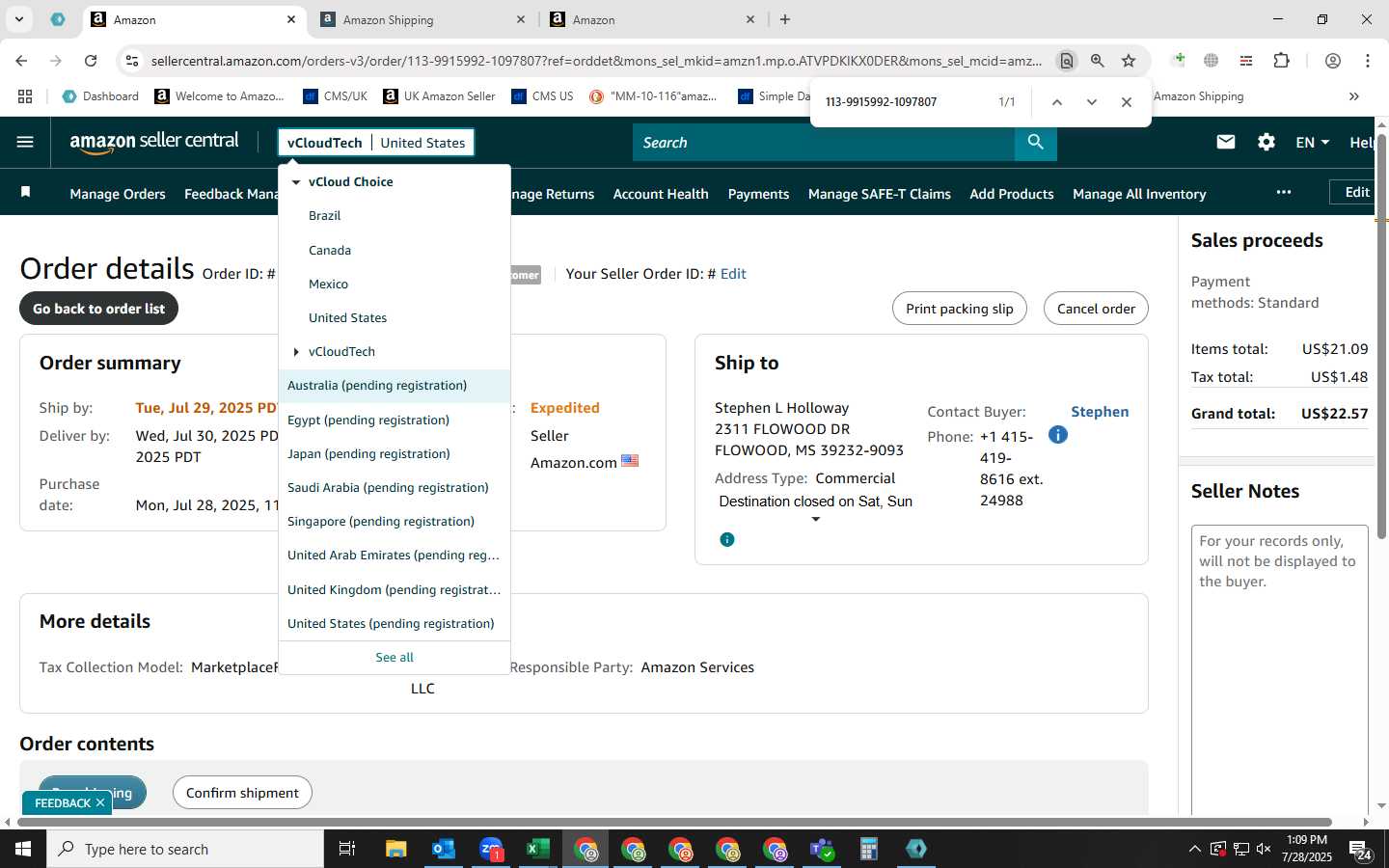The image size is (1389, 868).
Task: Select United States under vCloud Choice
Action: click(347, 317)
